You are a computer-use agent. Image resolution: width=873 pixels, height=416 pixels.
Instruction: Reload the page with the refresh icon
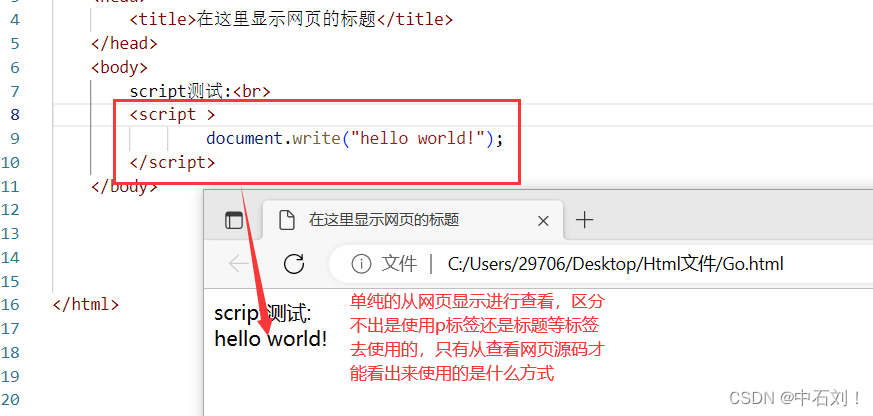click(x=294, y=263)
